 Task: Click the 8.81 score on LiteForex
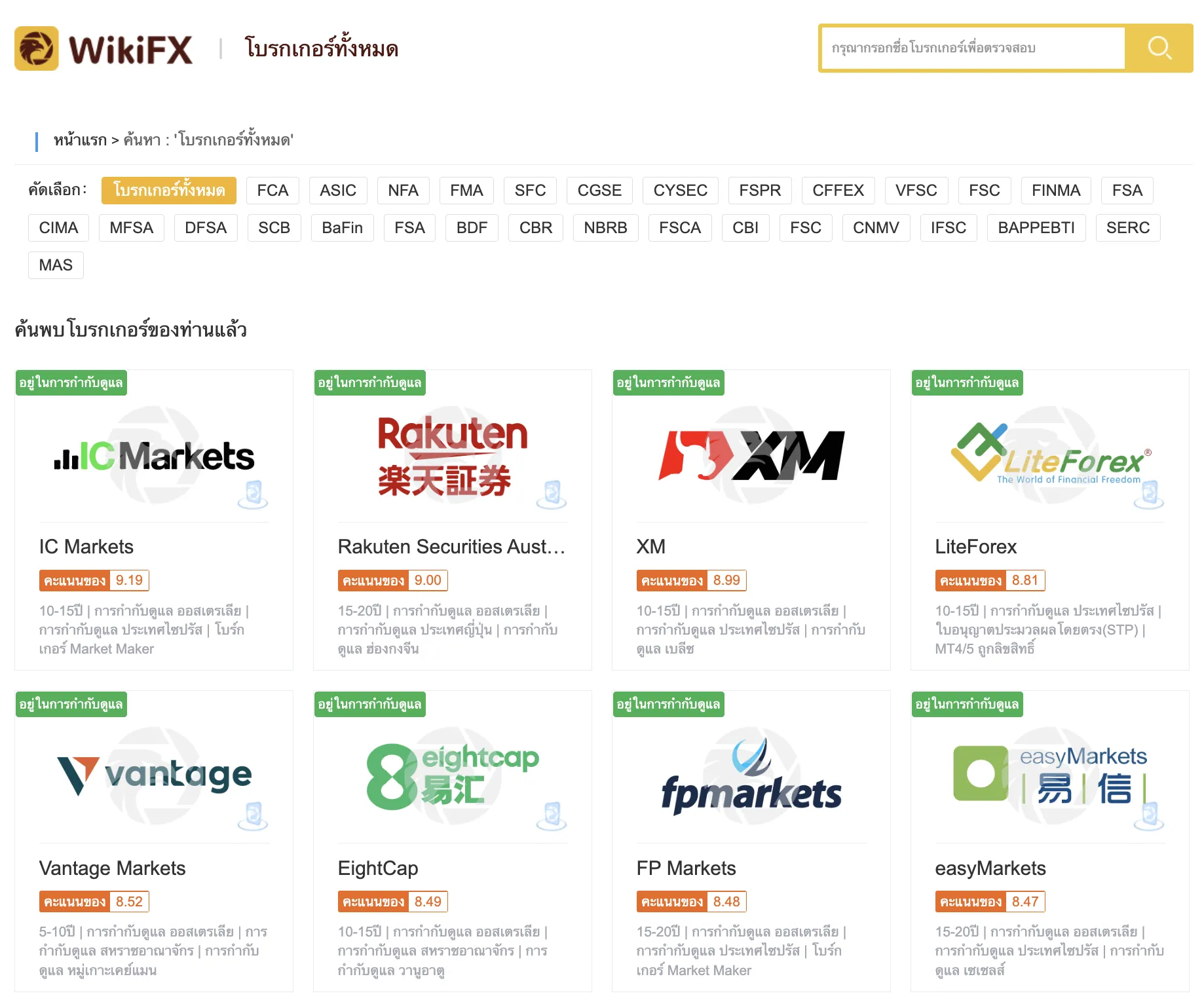tap(1025, 580)
